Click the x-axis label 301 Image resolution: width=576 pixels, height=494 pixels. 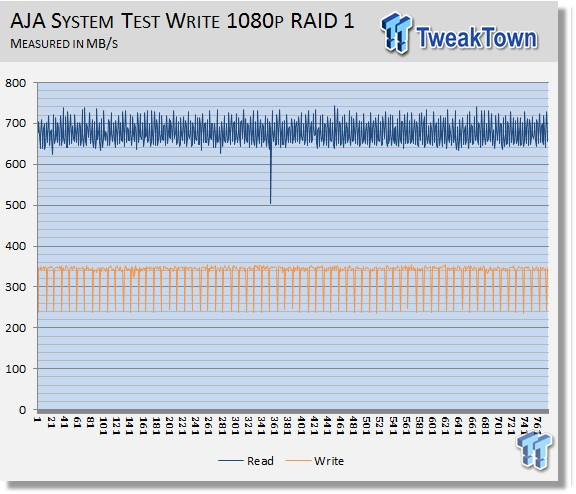(x=235, y=426)
